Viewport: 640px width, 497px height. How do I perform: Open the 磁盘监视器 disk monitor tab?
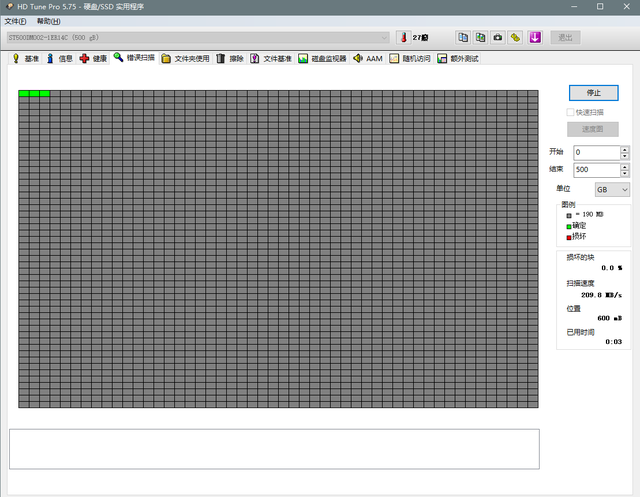322,59
